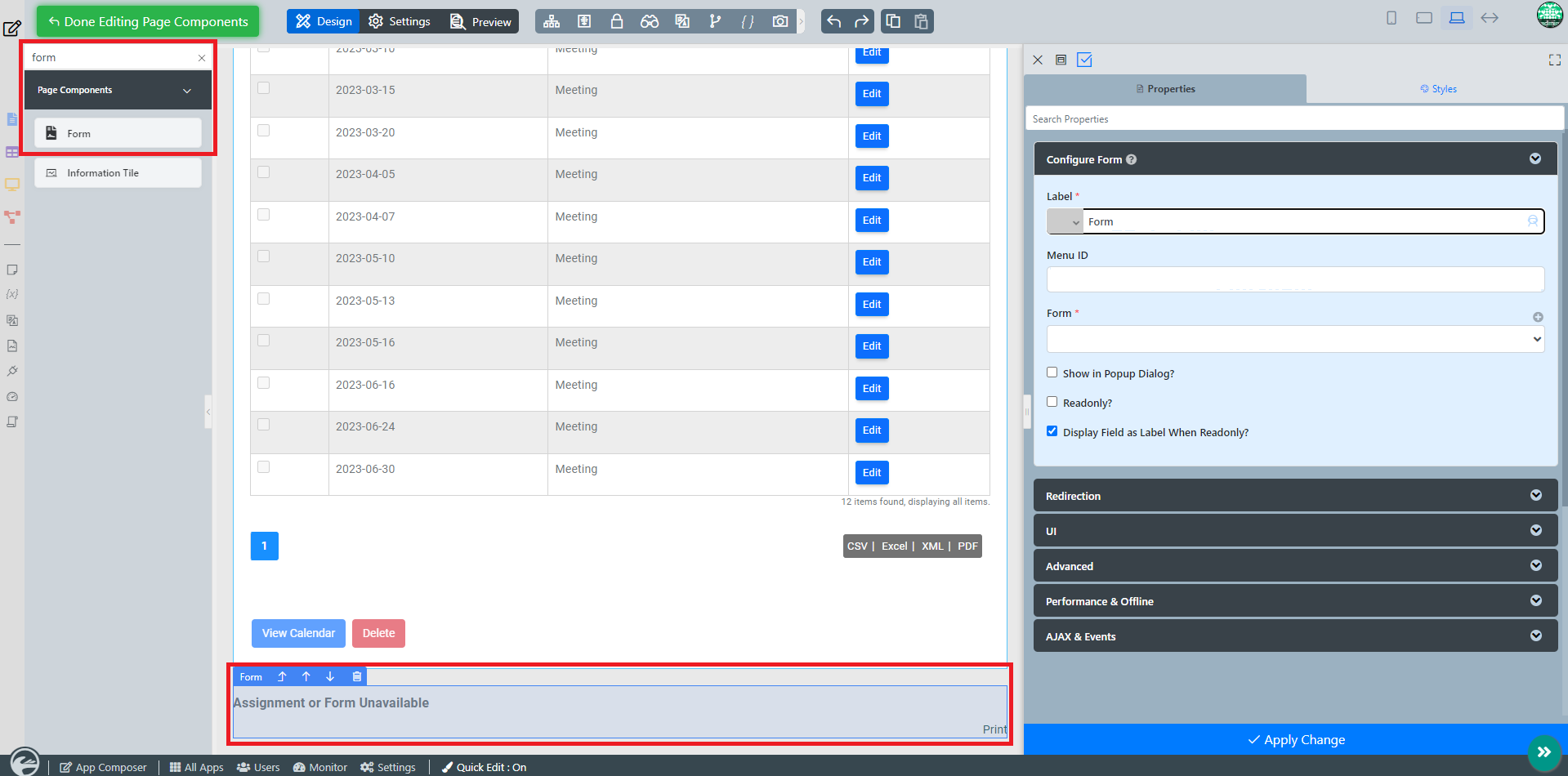Click the View Calendar button
Viewport: 1568px width, 776px height.
(298, 633)
